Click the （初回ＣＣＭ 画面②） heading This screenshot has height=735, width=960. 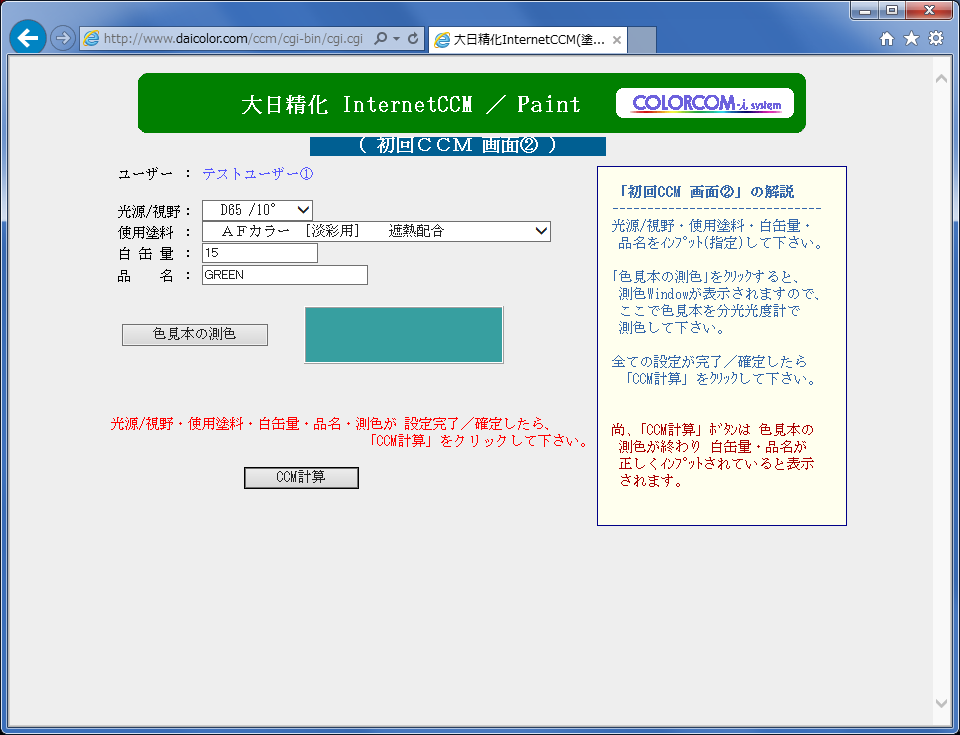click(x=457, y=146)
